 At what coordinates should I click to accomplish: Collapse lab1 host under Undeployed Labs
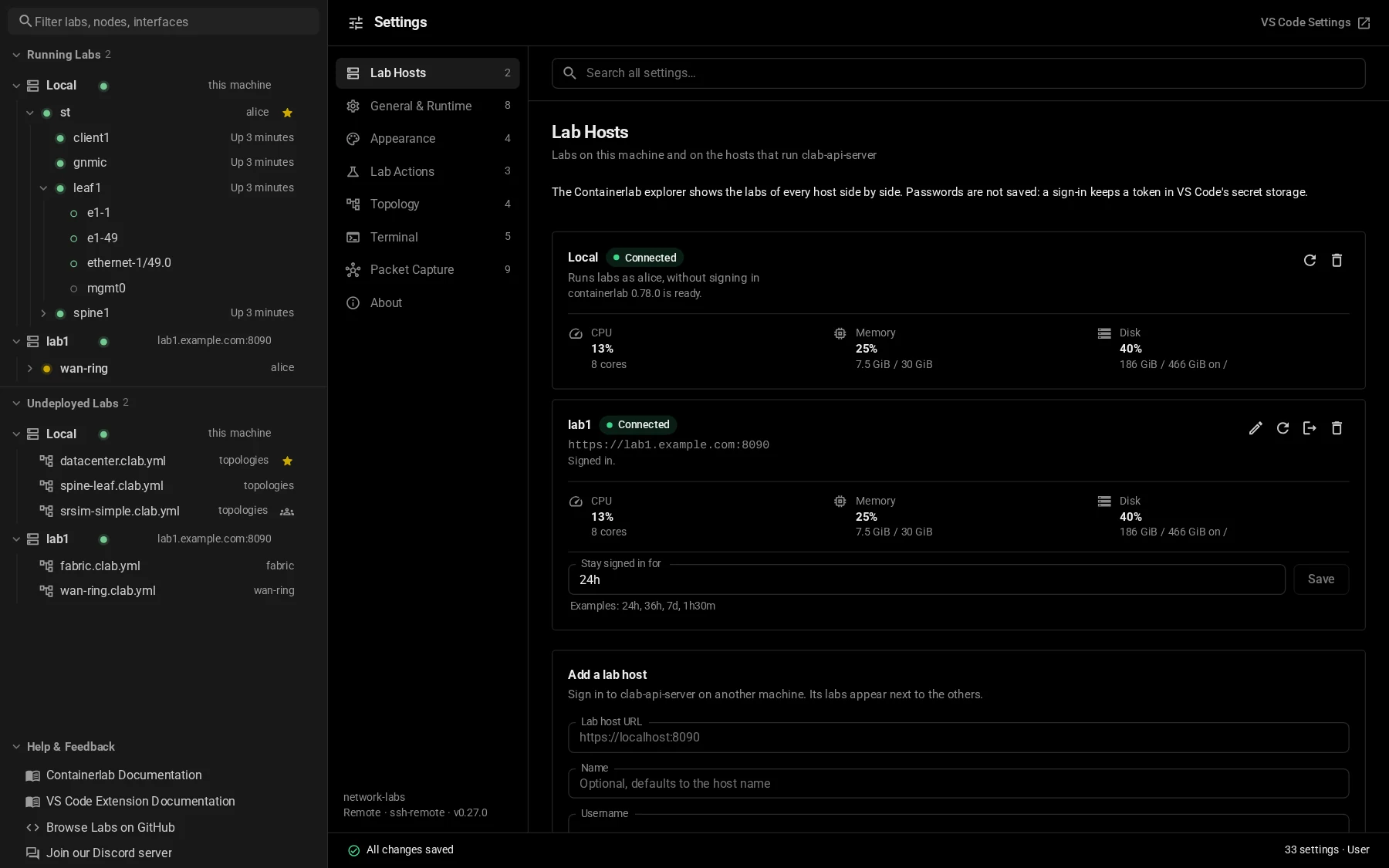pos(16,539)
